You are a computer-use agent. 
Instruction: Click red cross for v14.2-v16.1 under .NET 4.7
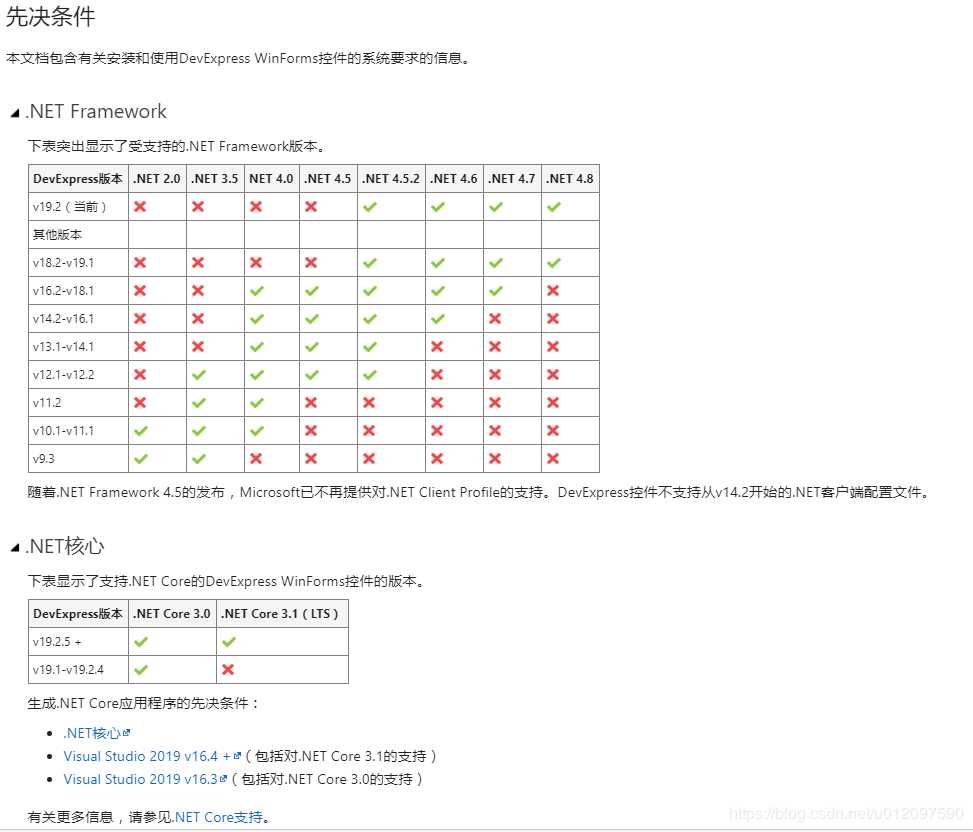pyautogui.click(x=495, y=318)
